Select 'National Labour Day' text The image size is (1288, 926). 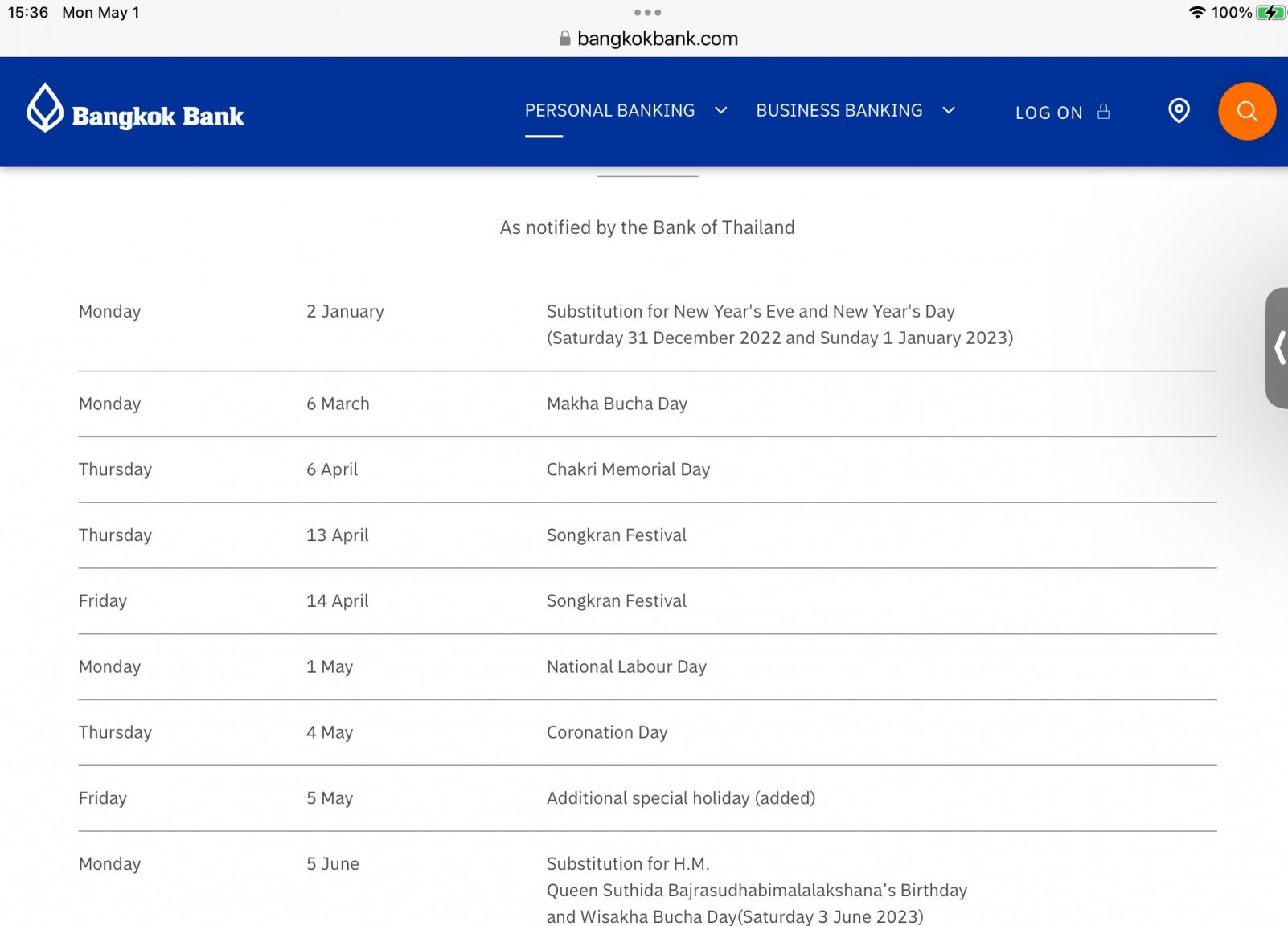coord(626,666)
